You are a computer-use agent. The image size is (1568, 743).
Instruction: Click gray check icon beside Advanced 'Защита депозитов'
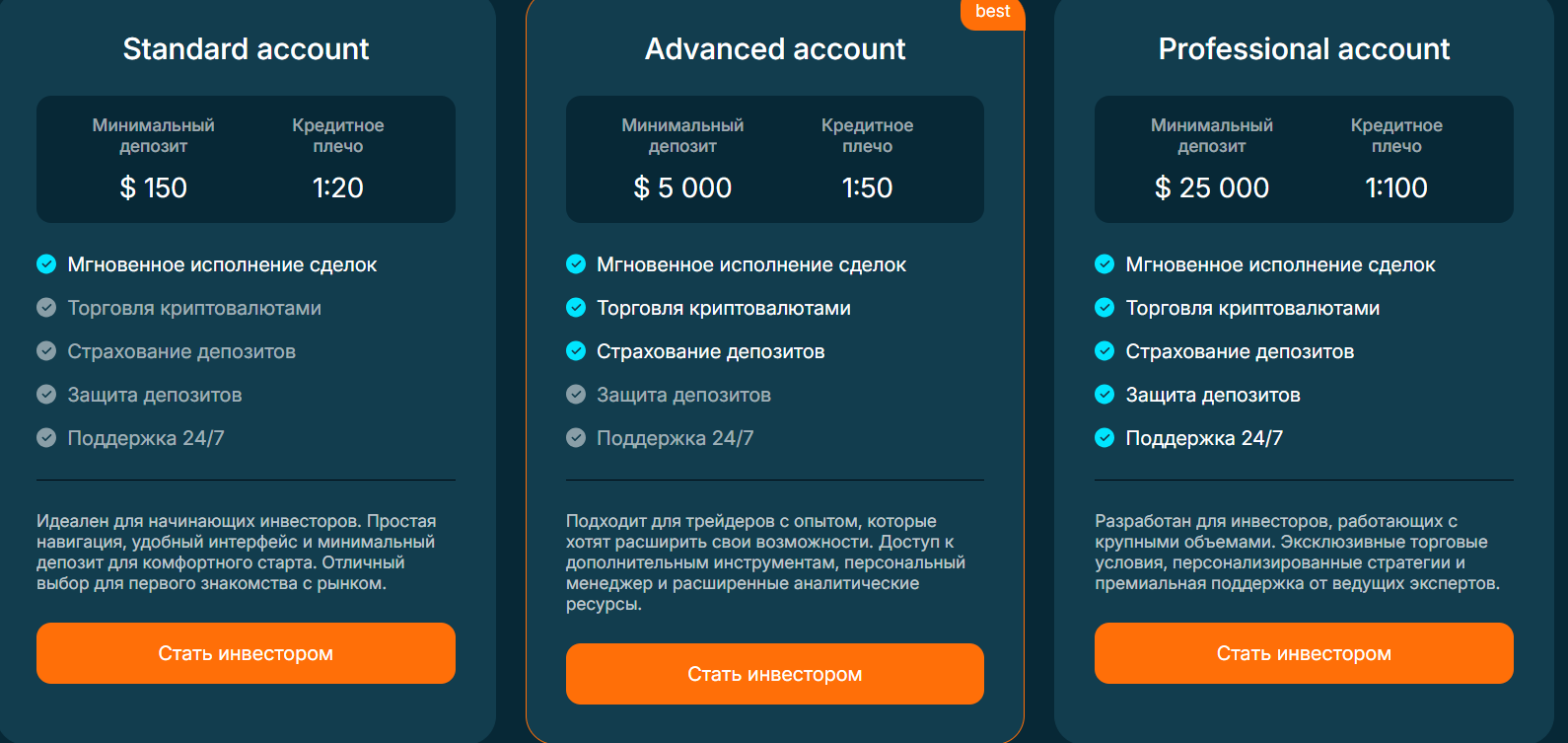[576, 394]
